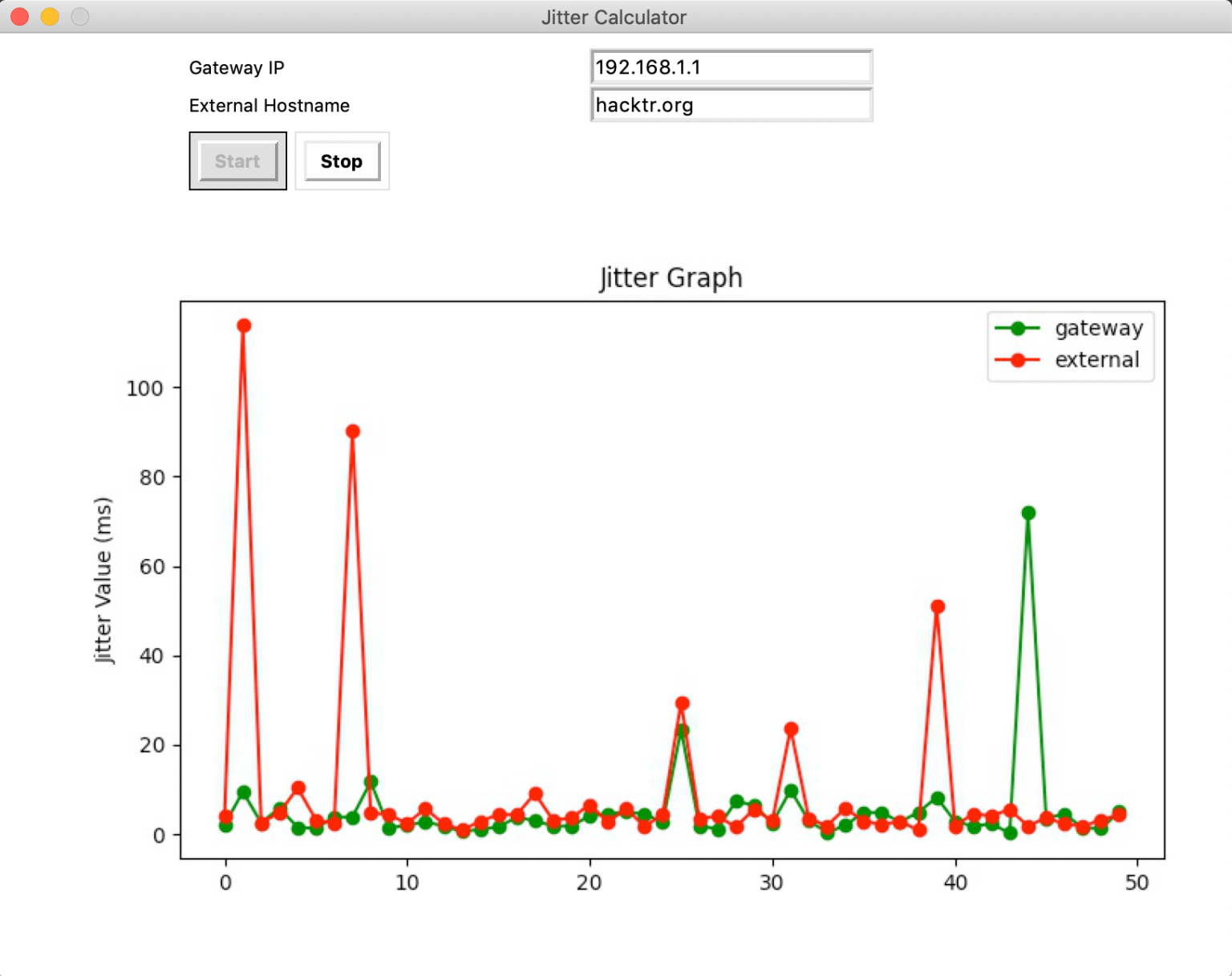The height and width of the screenshot is (976, 1232).
Task: Click the red peak point near 90 ms
Action: [x=352, y=431]
